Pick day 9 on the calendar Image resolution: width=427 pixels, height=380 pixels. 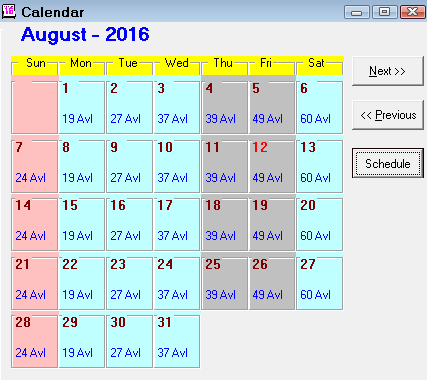[129, 166]
